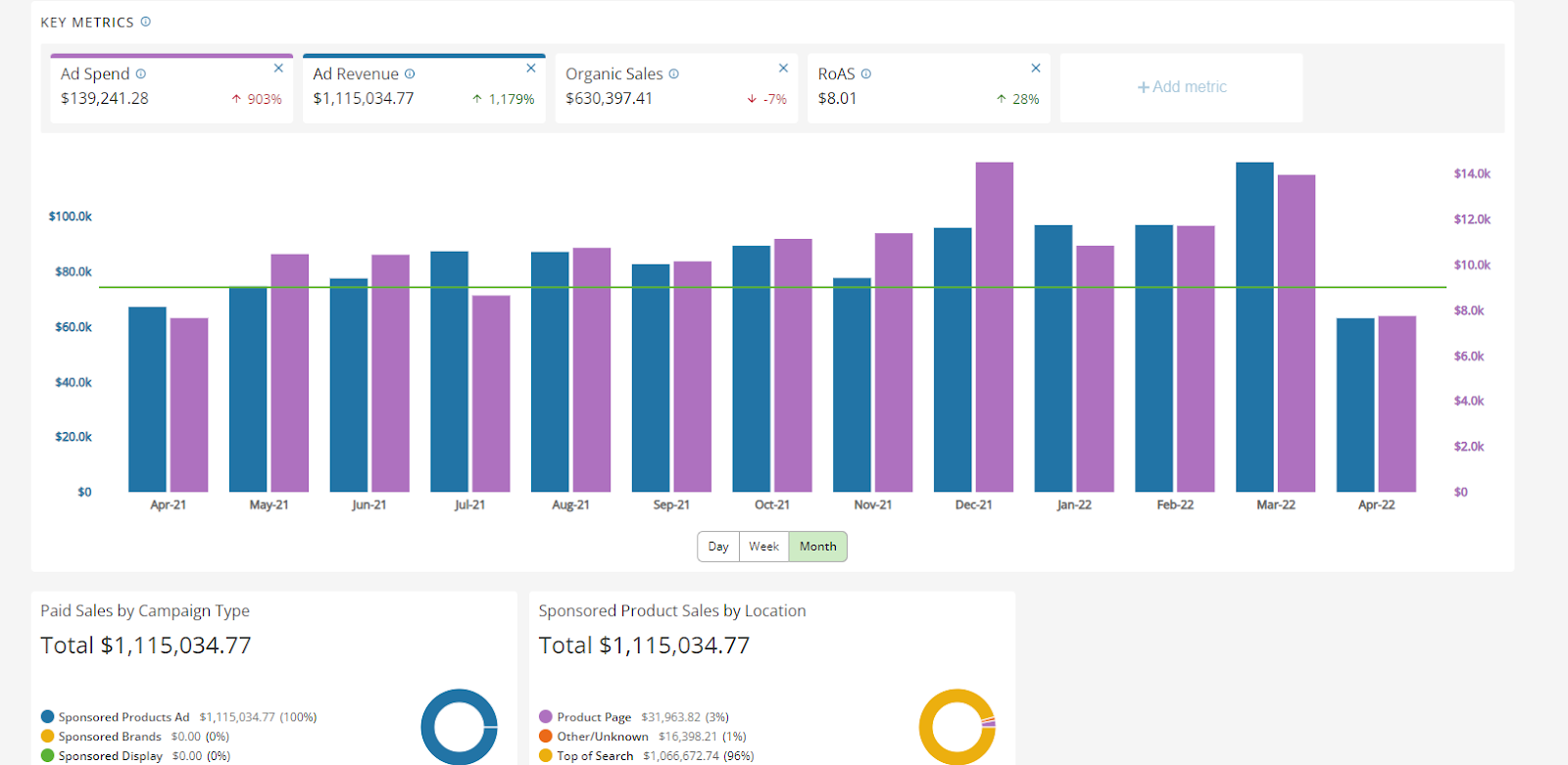This screenshot has width=1568, height=765.
Task: Click the Ad Spend info icon
Action: (x=141, y=73)
